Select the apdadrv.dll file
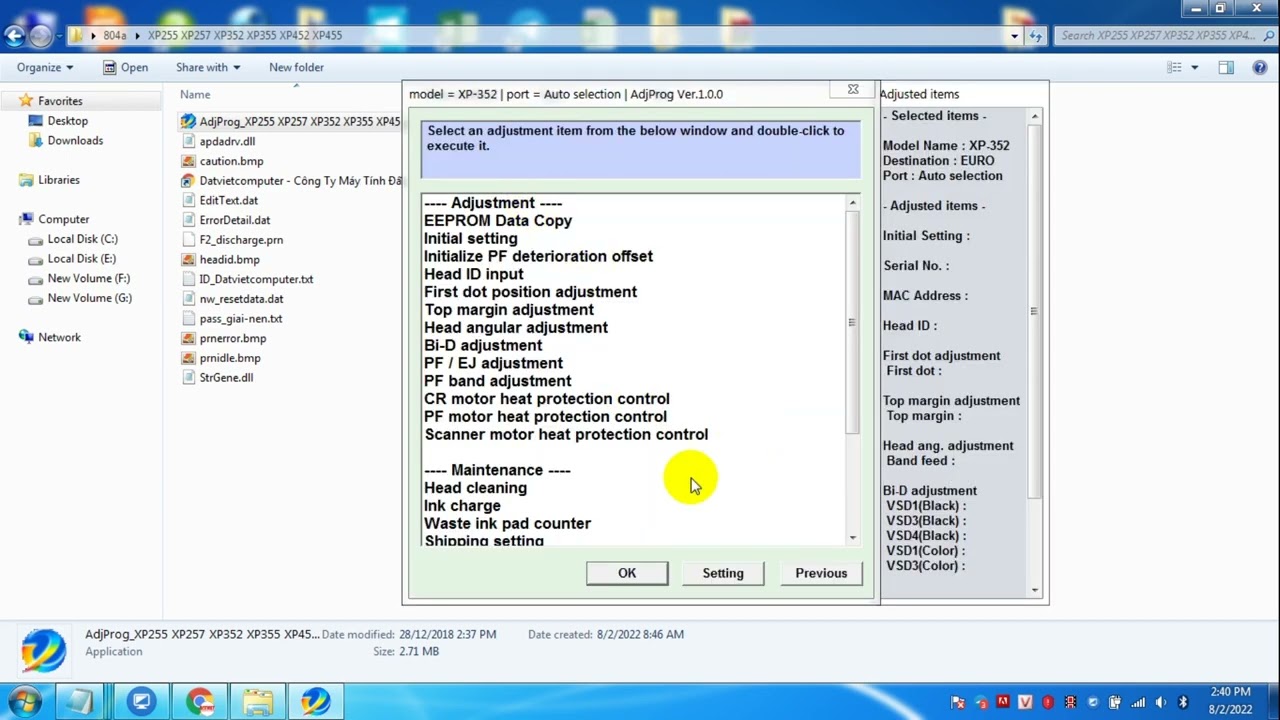The image size is (1280, 720). click(x=227, y=141)
